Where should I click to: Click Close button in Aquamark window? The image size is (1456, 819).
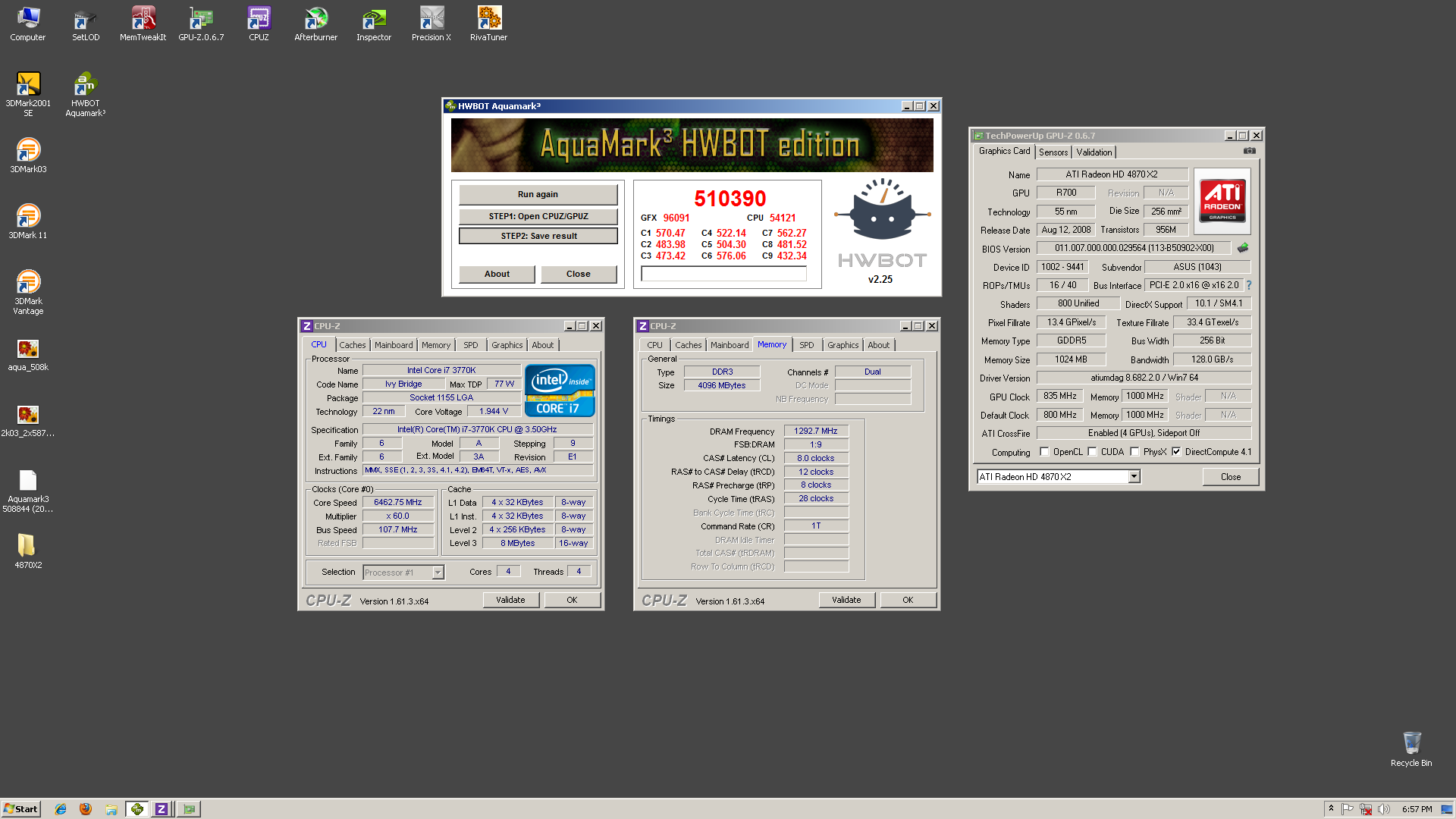(x=578, y=274)
